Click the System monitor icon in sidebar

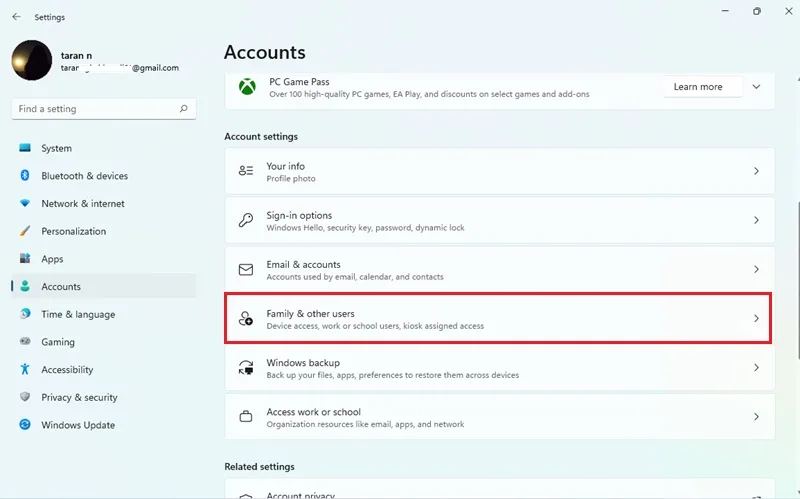coord(24,148)
